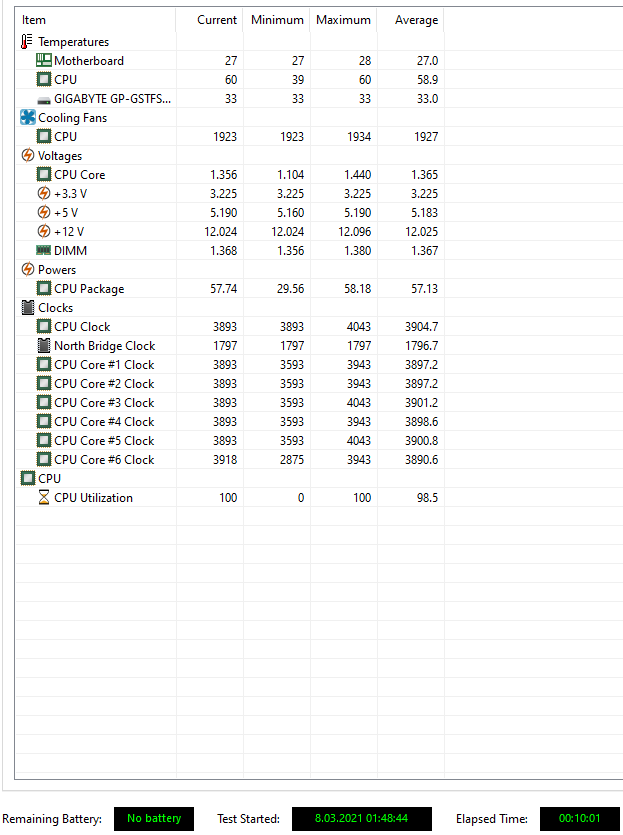This screenshot has height=835, width=623.
Task: Click the CPU Package chip icon
Action: [x=44, y=288]
